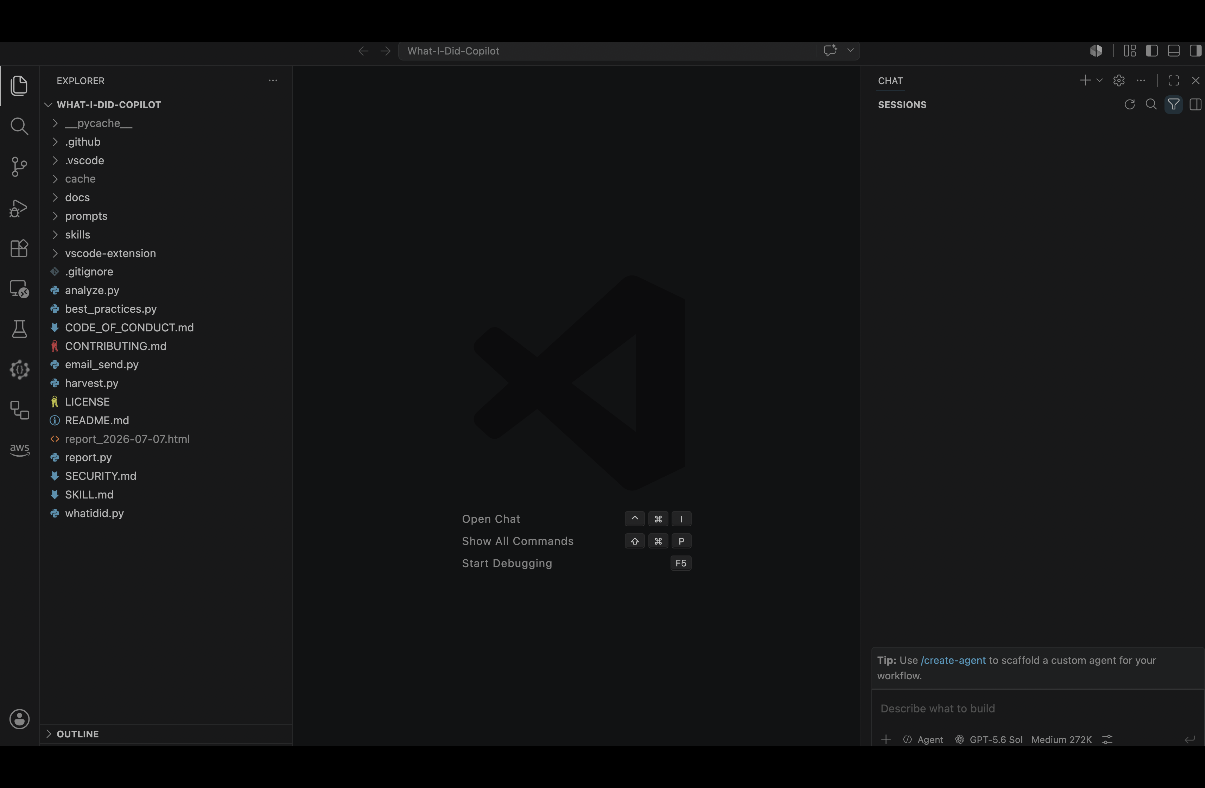Add context with plus button in chat input
Image resolution: width=1205 pixels, height=788 pixels.
[886, 740]
